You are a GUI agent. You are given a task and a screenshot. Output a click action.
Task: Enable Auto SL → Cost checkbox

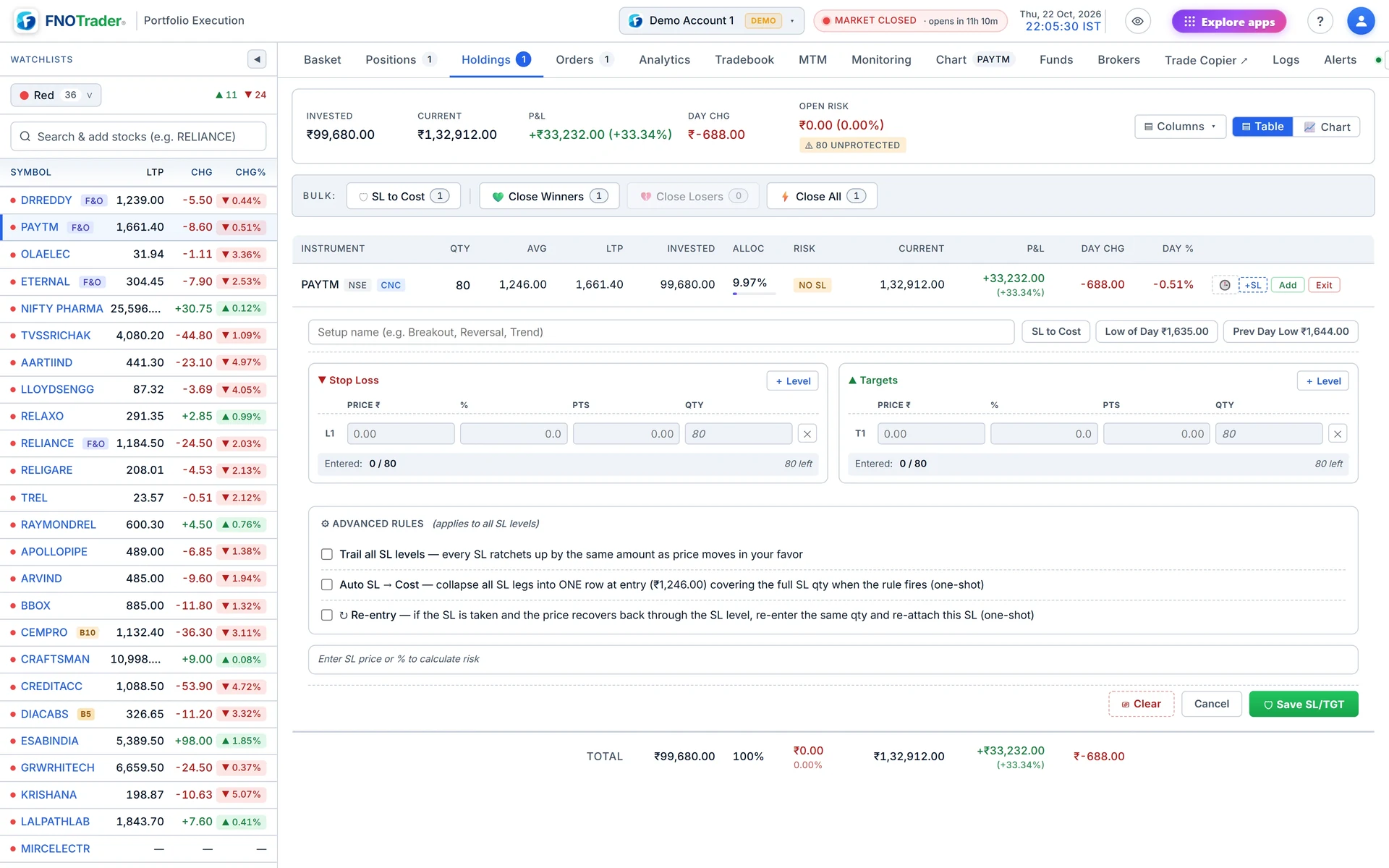point(327,584)
